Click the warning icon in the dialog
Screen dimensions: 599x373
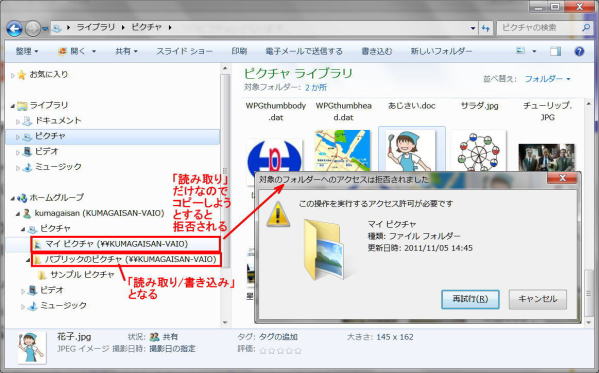[278, 214]
